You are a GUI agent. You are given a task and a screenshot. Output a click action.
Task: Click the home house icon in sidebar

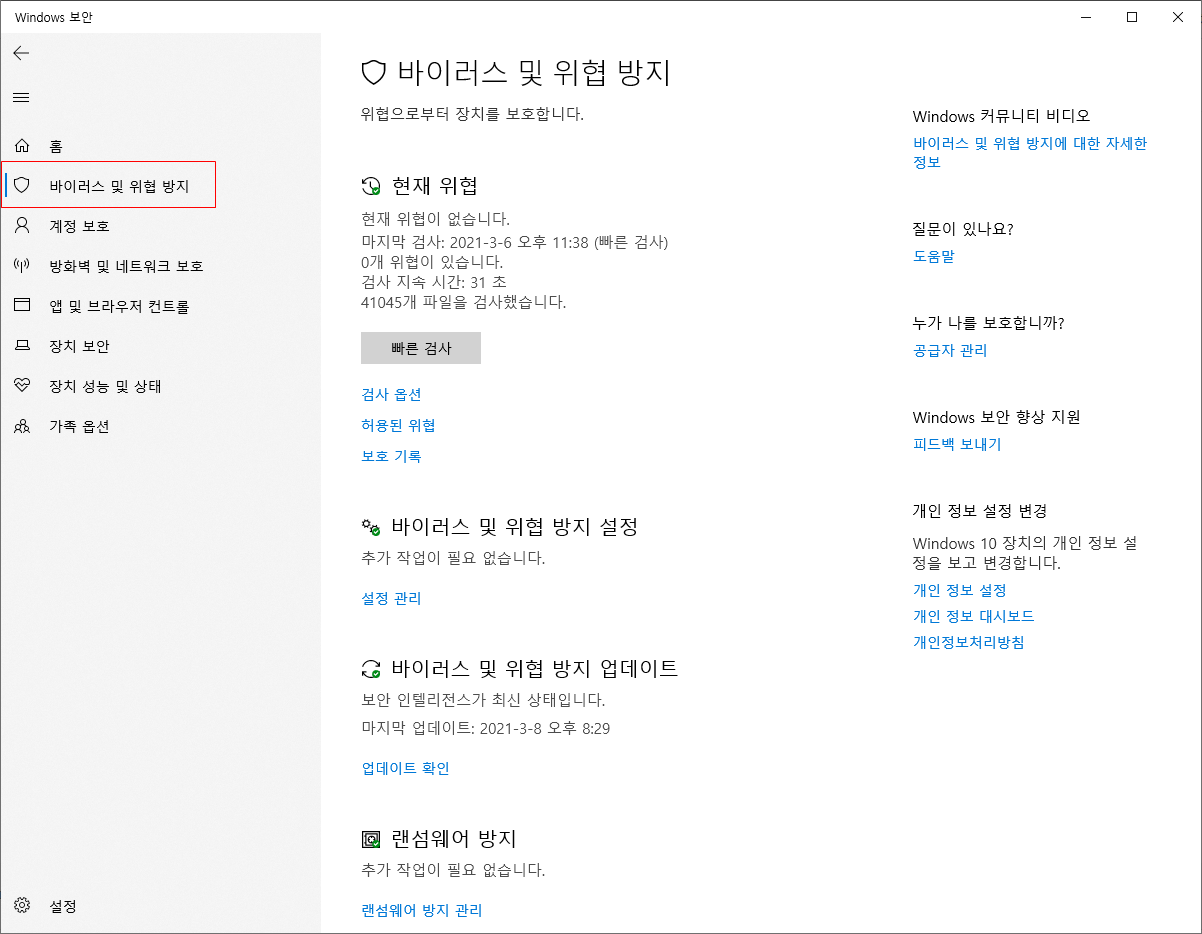tap(22, 146)
